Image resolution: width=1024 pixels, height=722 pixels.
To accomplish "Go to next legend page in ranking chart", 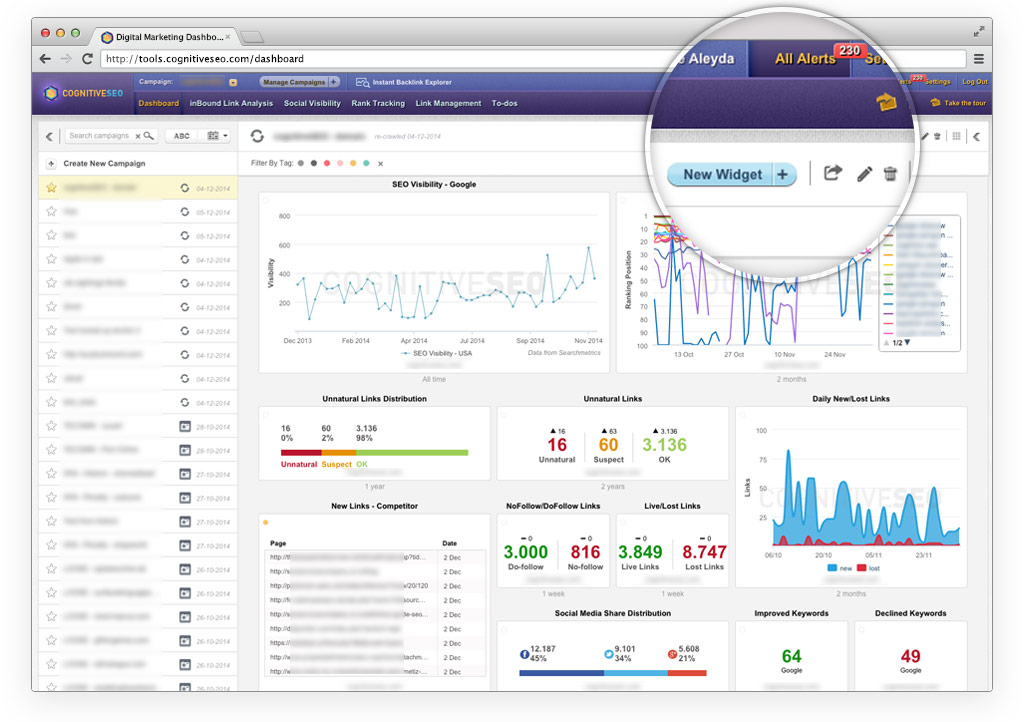I will click(907, 342).
